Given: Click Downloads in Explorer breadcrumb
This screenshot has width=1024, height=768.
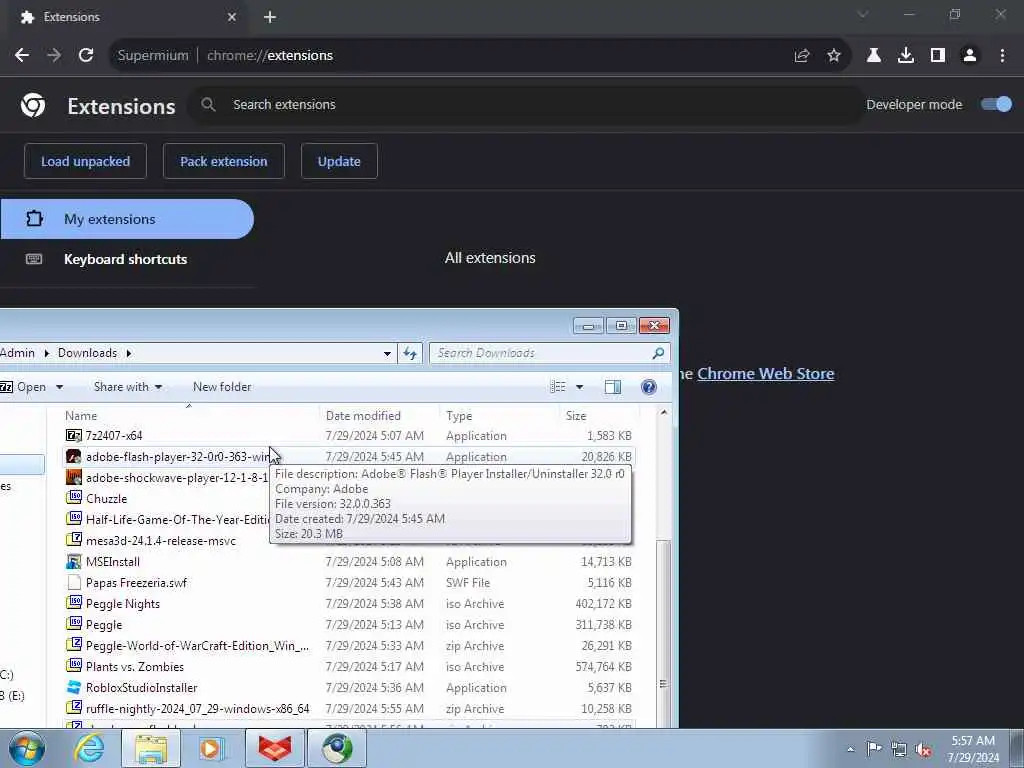Looking at the screenshot, I should point(88,353).
